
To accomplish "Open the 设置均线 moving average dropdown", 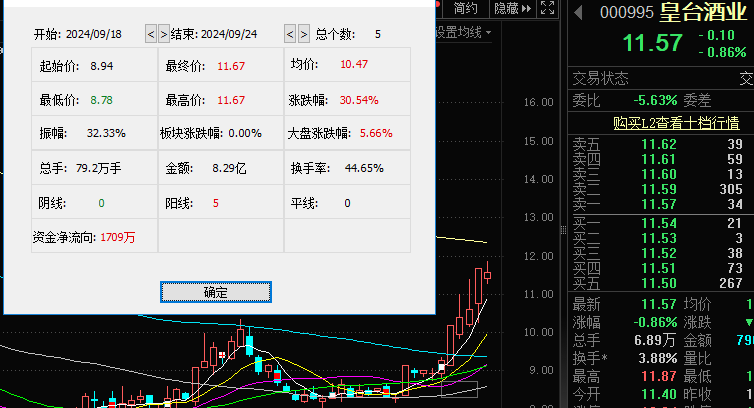I will coord(462,33).
